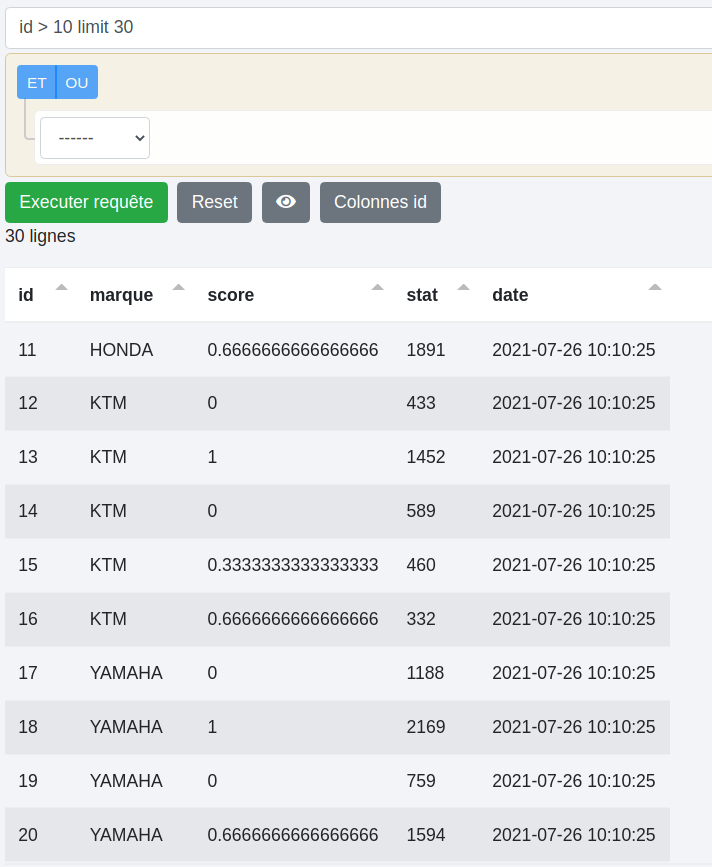Click the score column header
Image resolution: width=712 pixels, height=867 pixels.
(x=231, y=295)
